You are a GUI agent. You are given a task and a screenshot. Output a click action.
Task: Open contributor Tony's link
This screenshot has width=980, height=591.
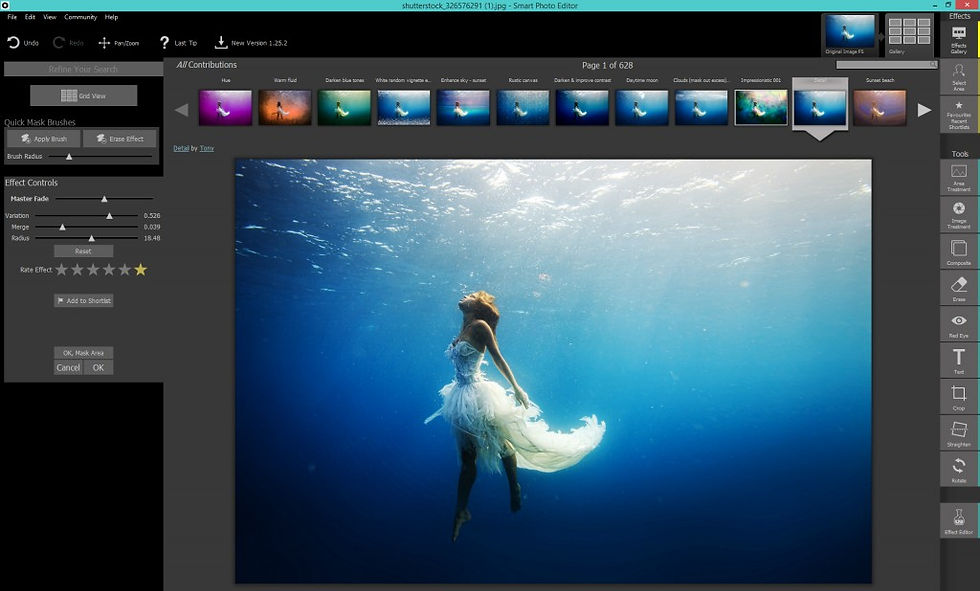tap(206, 148)
